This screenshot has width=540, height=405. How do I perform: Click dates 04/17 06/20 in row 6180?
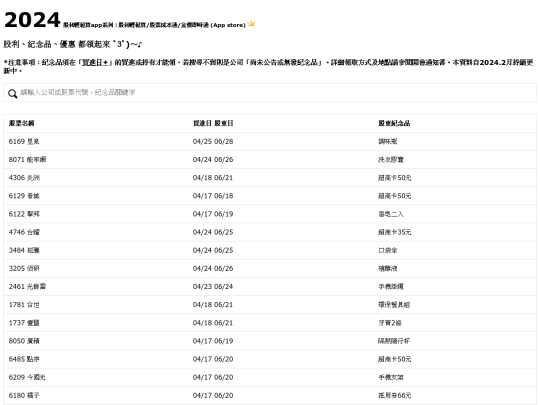pos(213,395)
